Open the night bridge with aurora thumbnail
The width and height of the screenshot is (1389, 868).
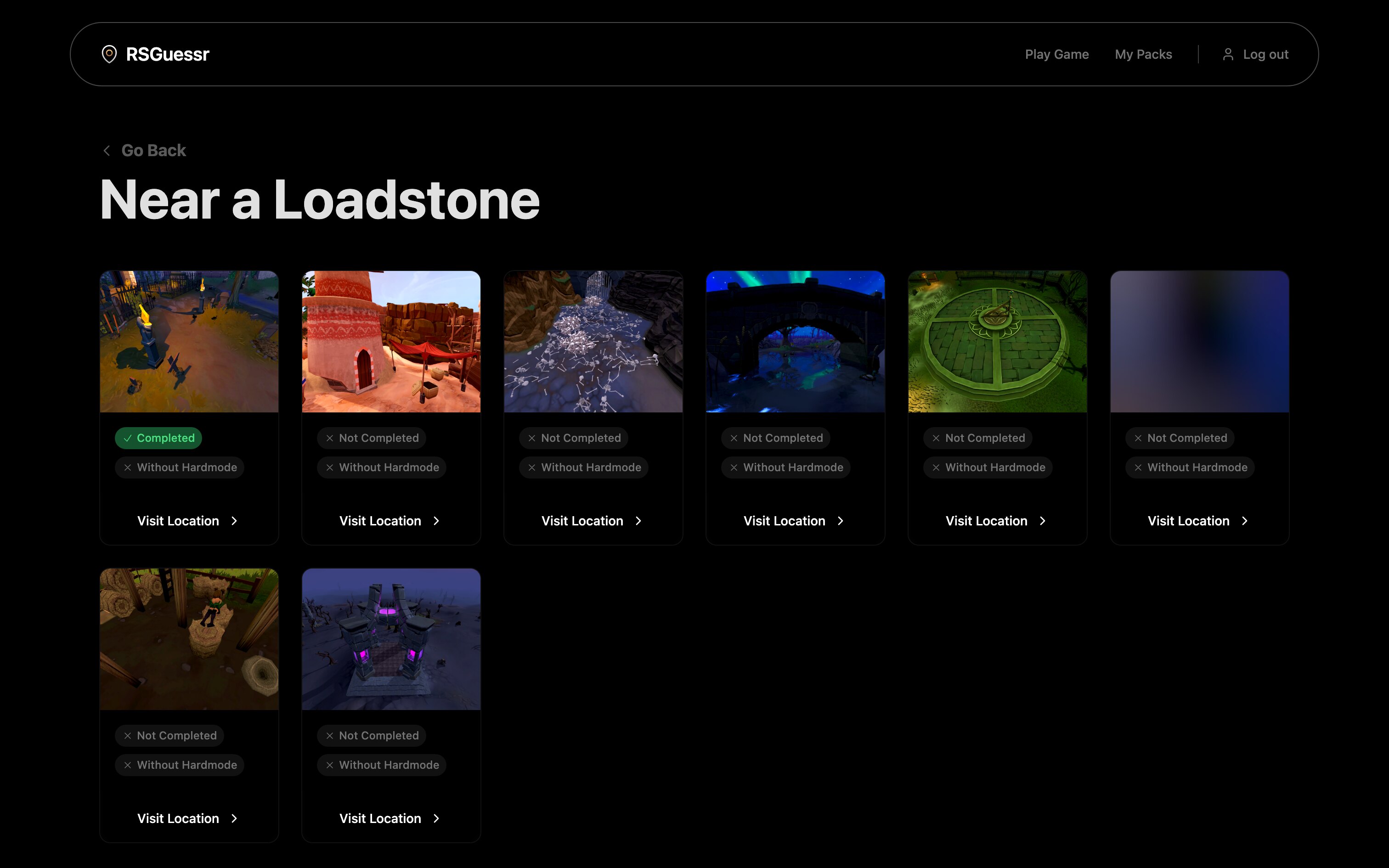796,342
